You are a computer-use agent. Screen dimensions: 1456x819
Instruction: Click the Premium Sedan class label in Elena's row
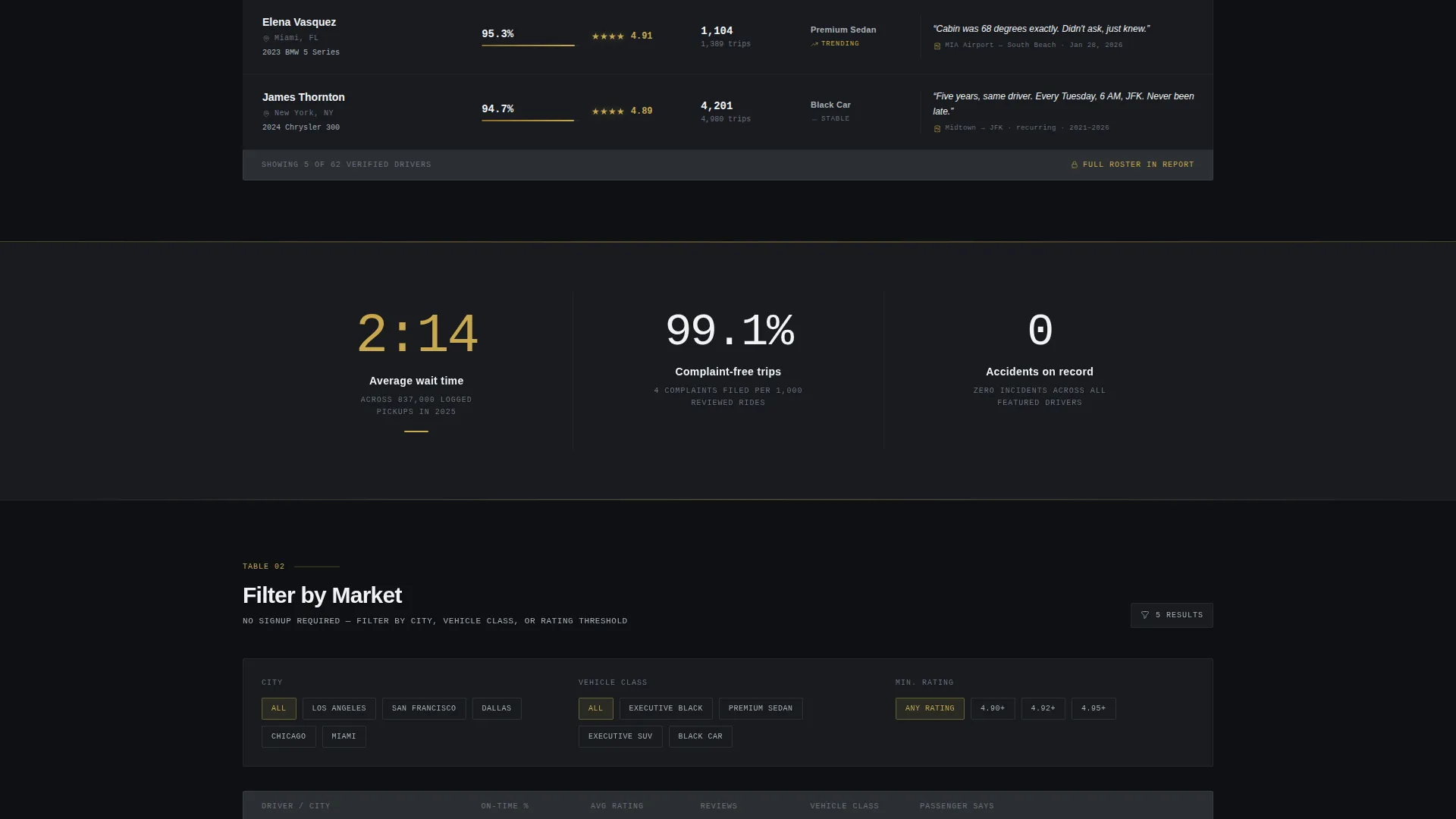click(843, 30)
